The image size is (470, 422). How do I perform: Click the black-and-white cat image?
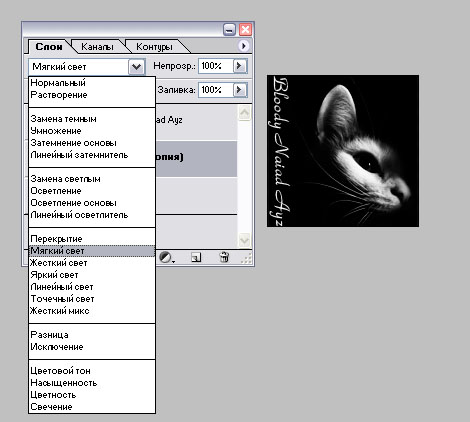coord(343,151)
